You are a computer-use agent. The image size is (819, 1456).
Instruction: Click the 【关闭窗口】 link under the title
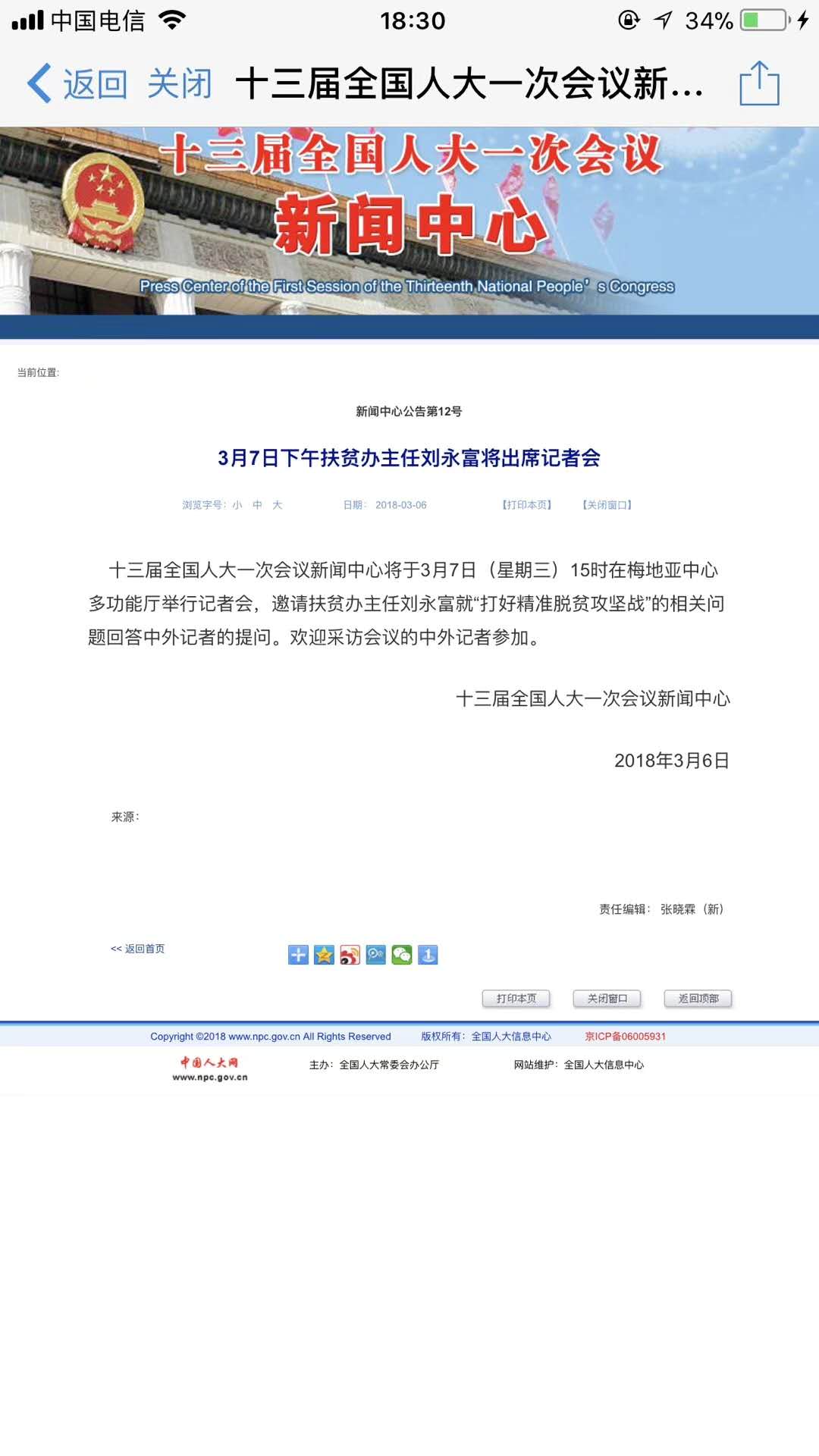pos(607,505)
